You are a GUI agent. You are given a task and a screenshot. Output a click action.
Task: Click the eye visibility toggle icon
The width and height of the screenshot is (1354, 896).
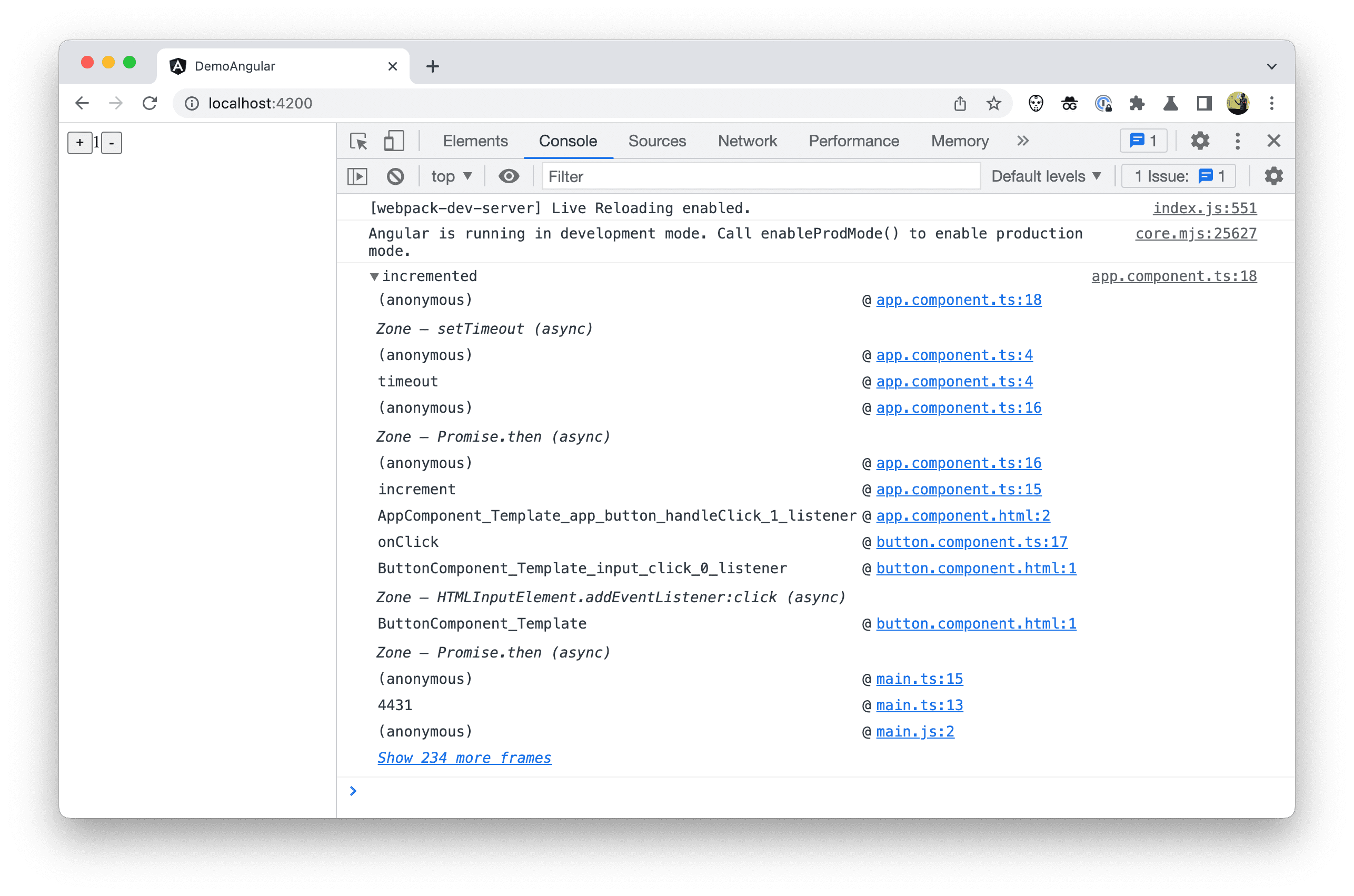pyautogui.click(x=509, y=177)
